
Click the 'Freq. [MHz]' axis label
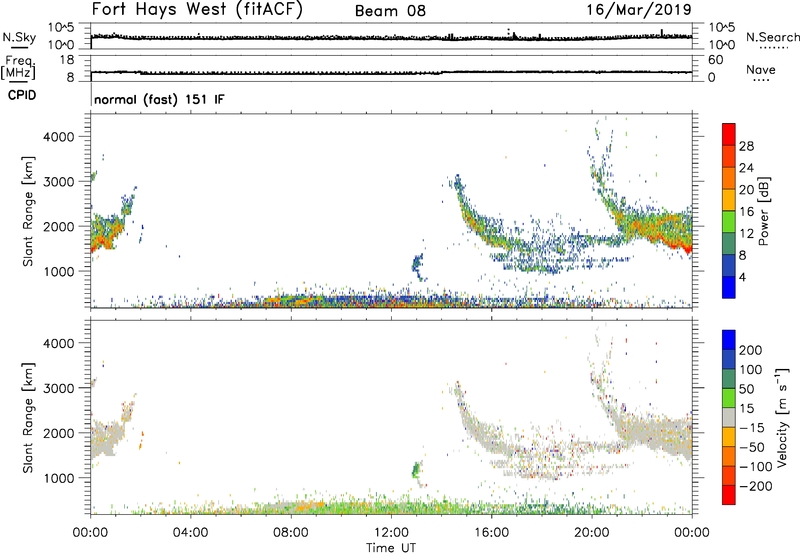click(x=18, y=67)
